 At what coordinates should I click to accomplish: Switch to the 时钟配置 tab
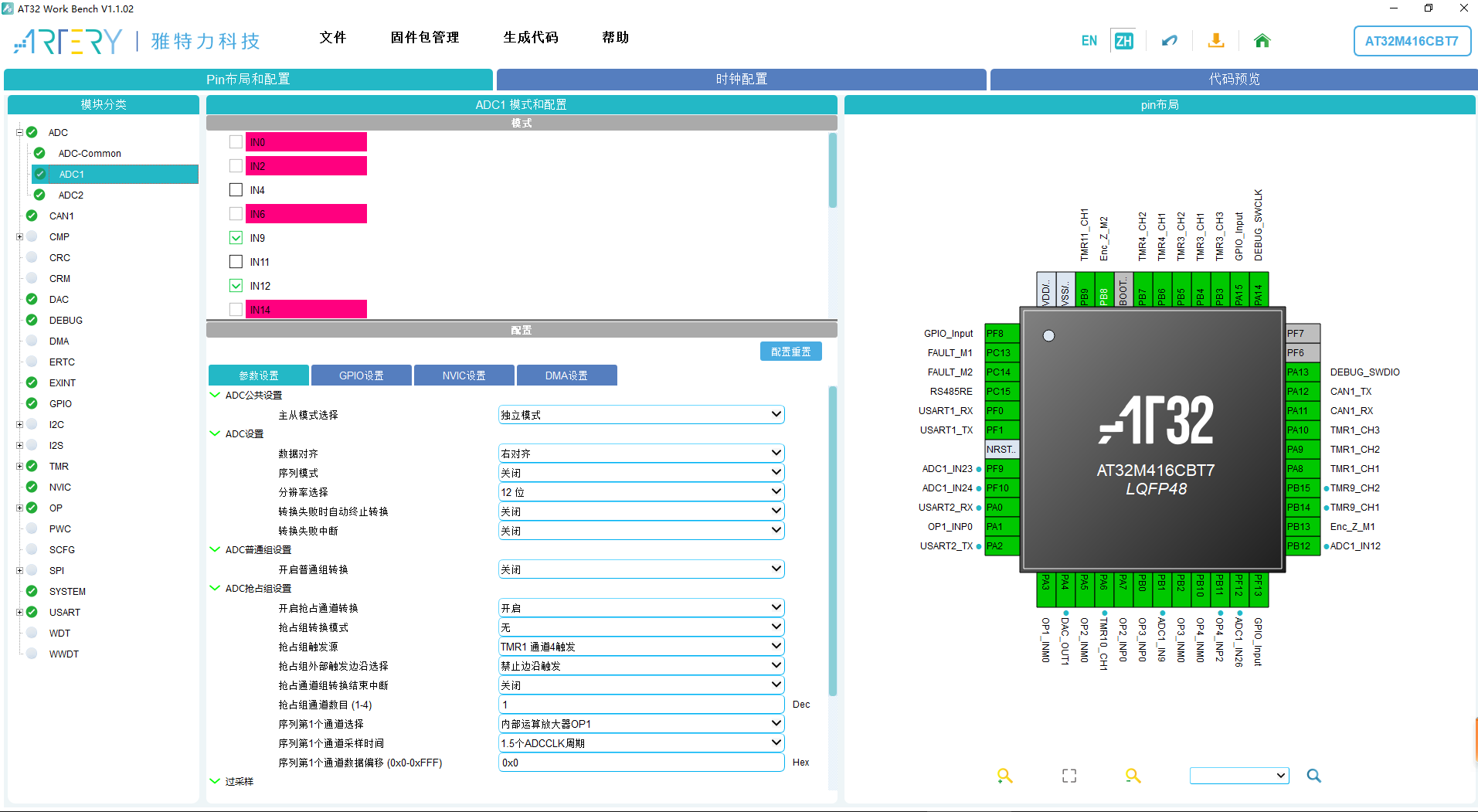click(742, 79)
